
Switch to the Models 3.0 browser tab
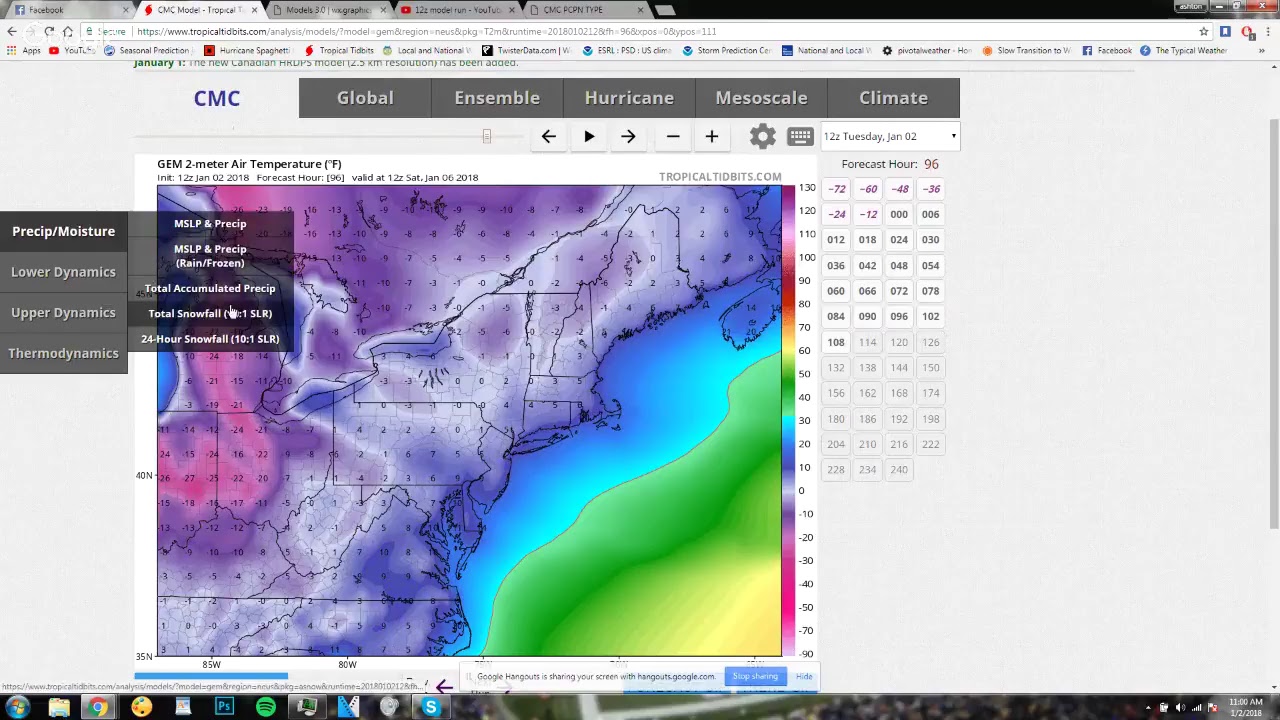click(328, 10)
